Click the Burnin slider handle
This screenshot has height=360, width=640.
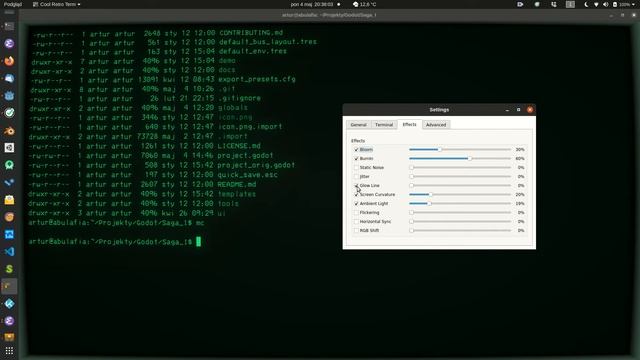(x=470, y=159)
